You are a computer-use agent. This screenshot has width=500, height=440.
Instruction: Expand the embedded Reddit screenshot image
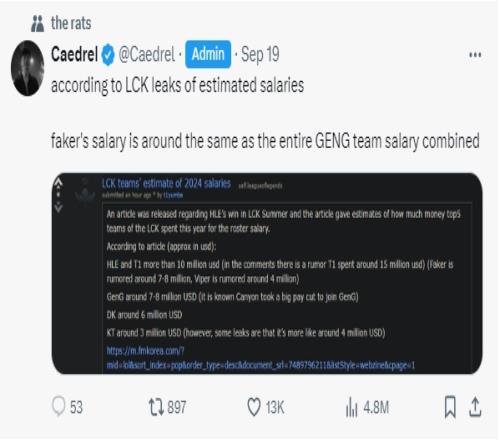(x=267, y=273)
